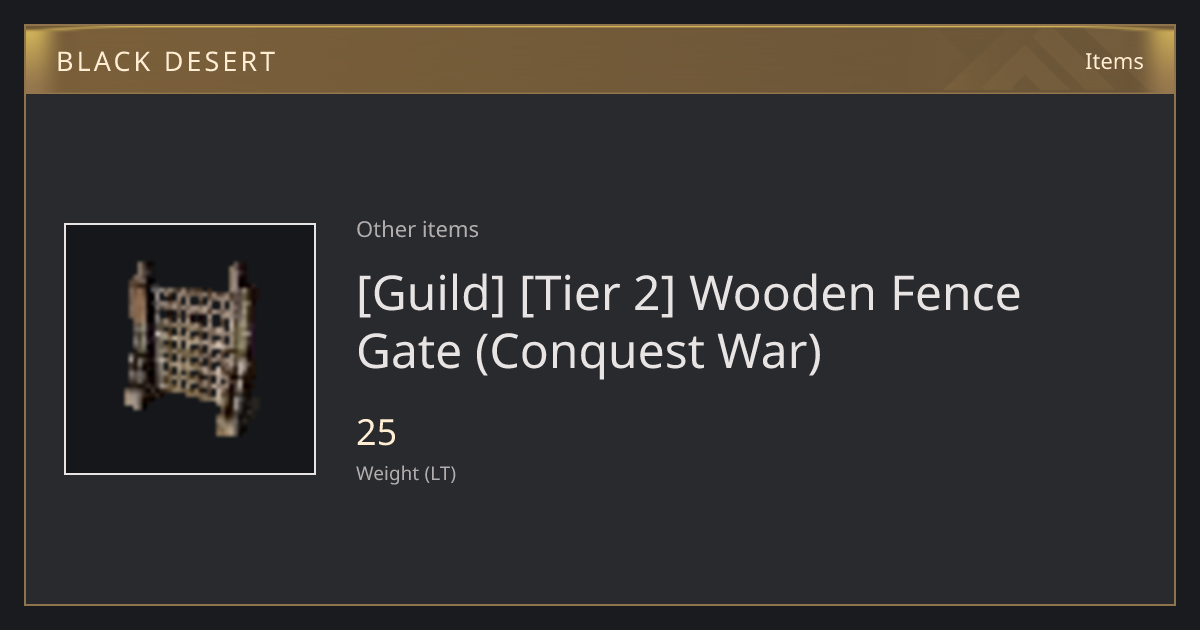
Task: Click the golden header banner
Action: pos(600,60)
